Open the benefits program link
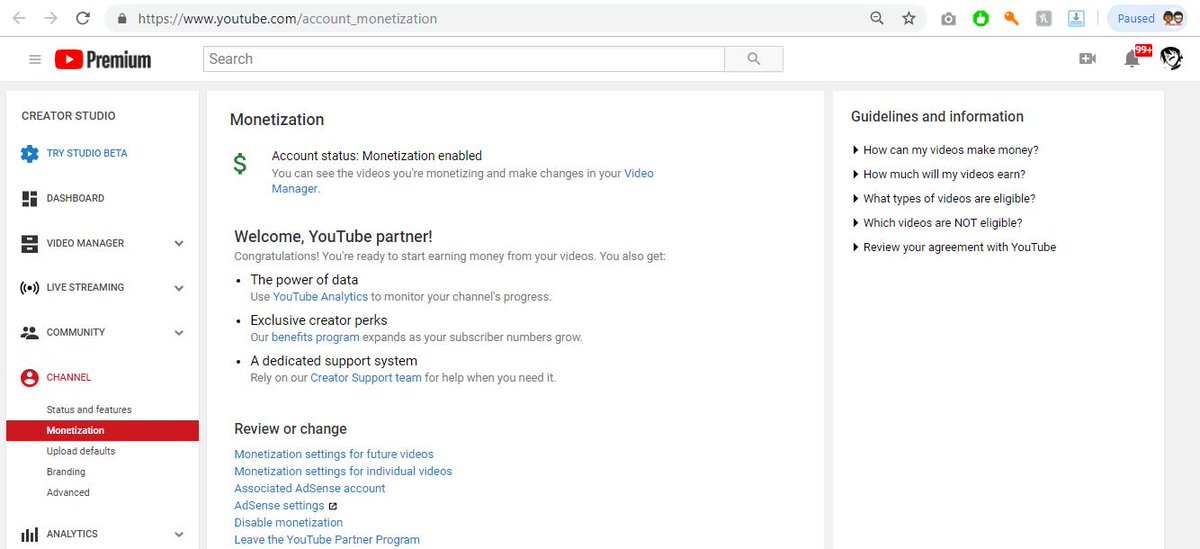 [315, 338]
